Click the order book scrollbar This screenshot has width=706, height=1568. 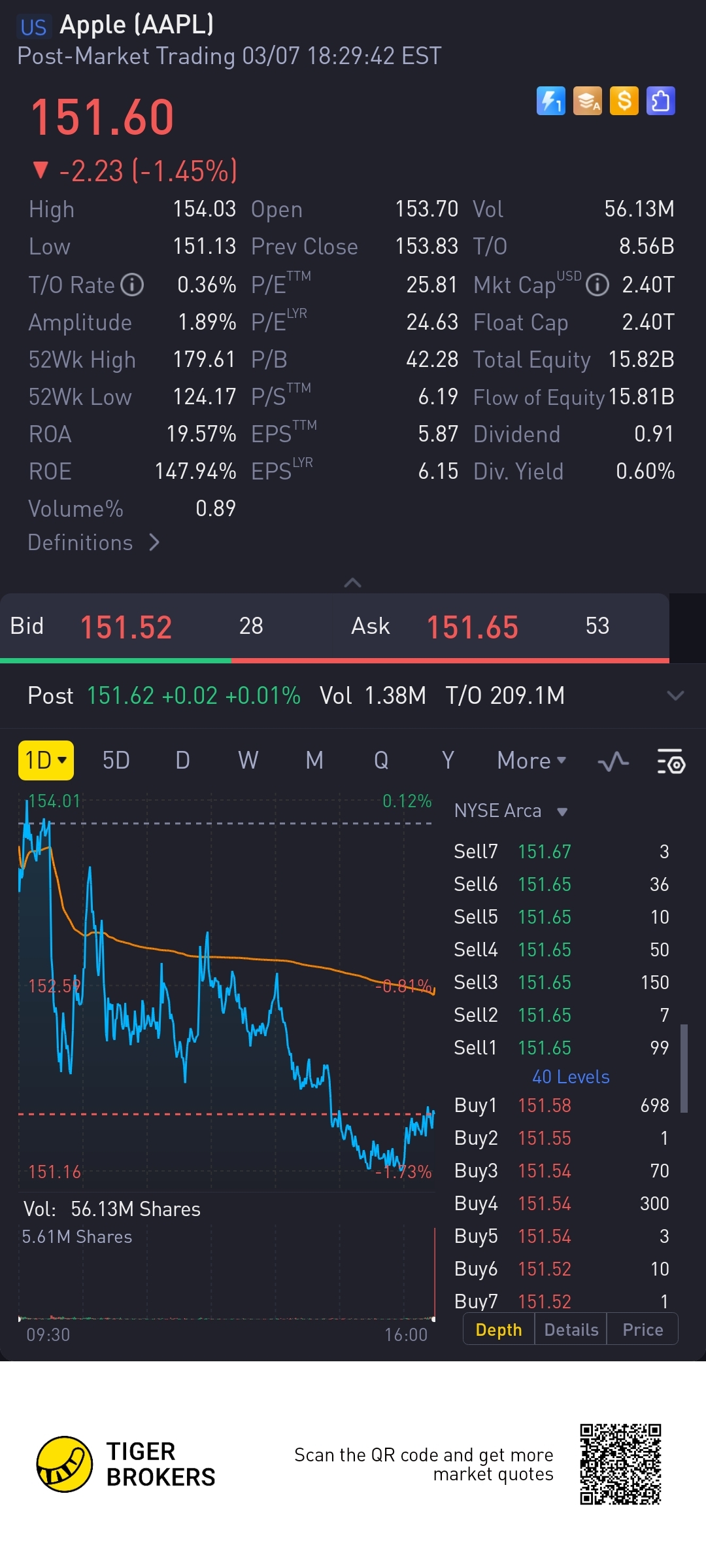(x=684, y=1068)
